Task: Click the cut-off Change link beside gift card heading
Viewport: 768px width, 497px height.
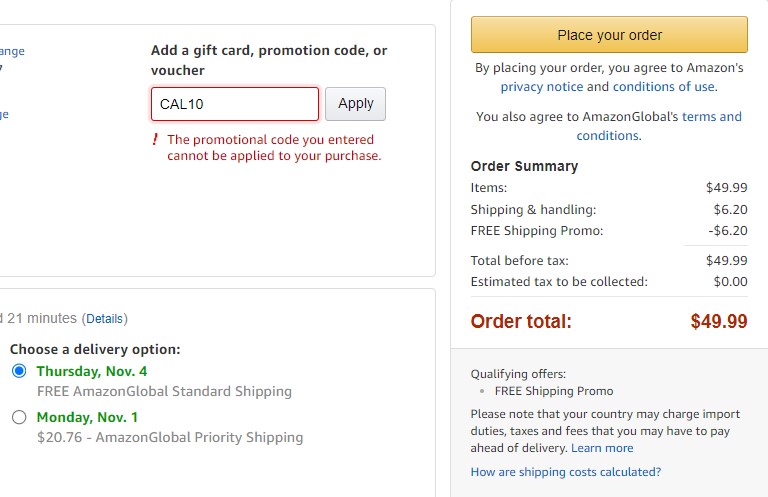Action: 12,51
